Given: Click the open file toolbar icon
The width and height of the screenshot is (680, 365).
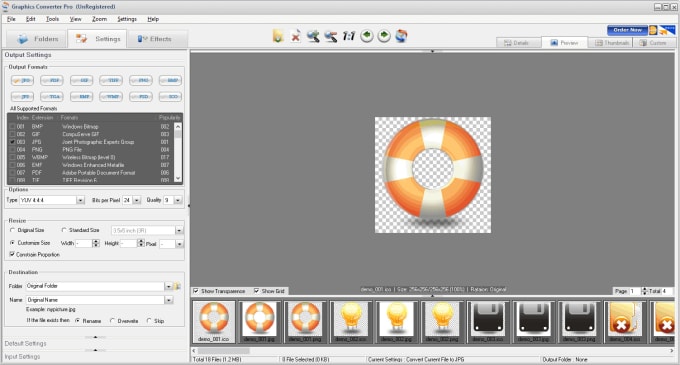Looking at the screenshot, I should [x=278, y=36].
